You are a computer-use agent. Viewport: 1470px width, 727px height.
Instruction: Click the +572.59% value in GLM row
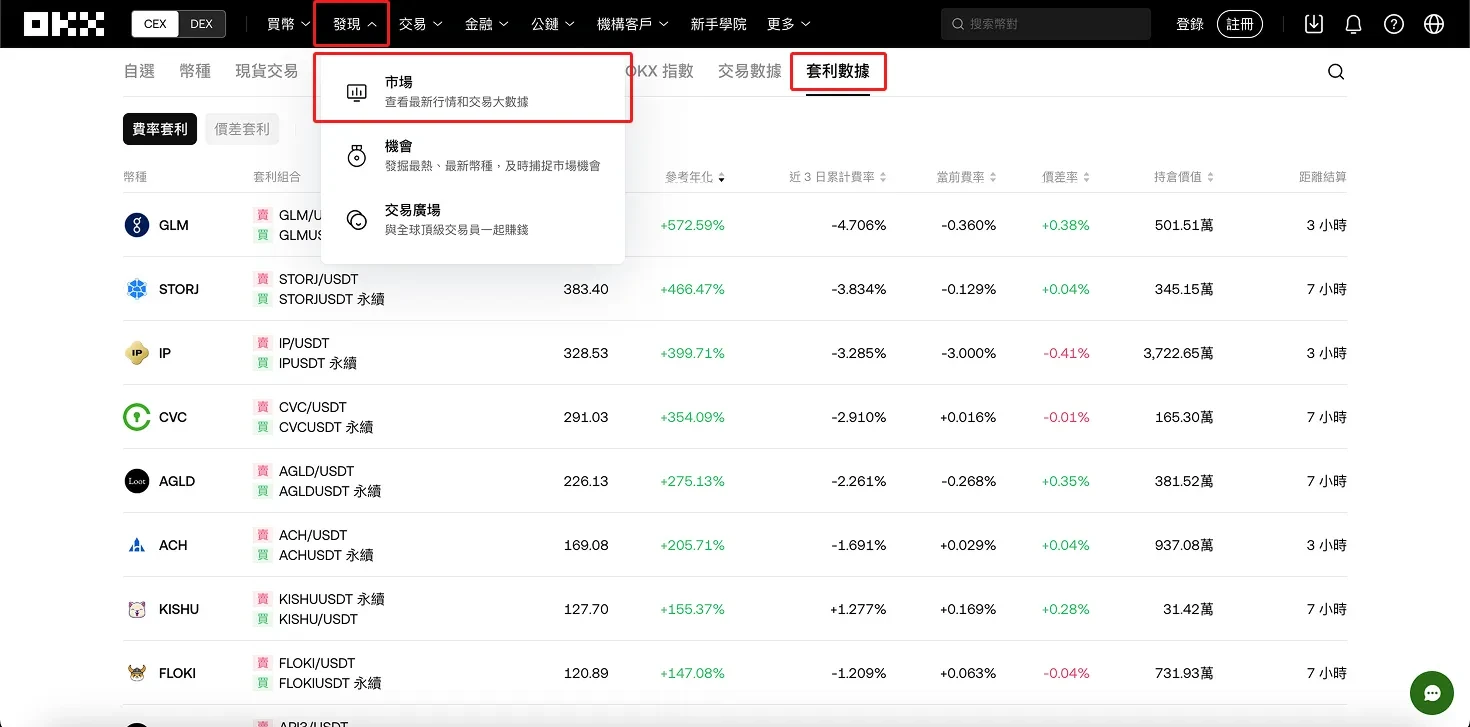coord(692,225)
